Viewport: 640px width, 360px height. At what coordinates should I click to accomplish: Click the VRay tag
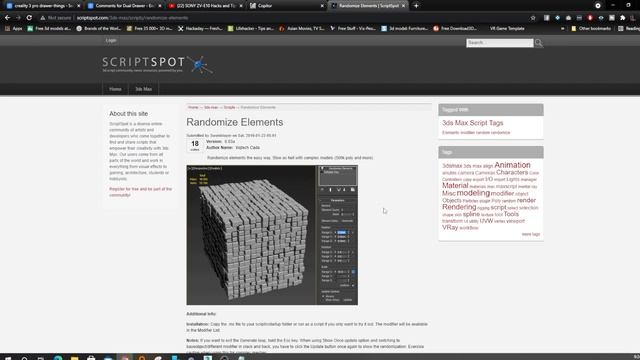point(450,227)
